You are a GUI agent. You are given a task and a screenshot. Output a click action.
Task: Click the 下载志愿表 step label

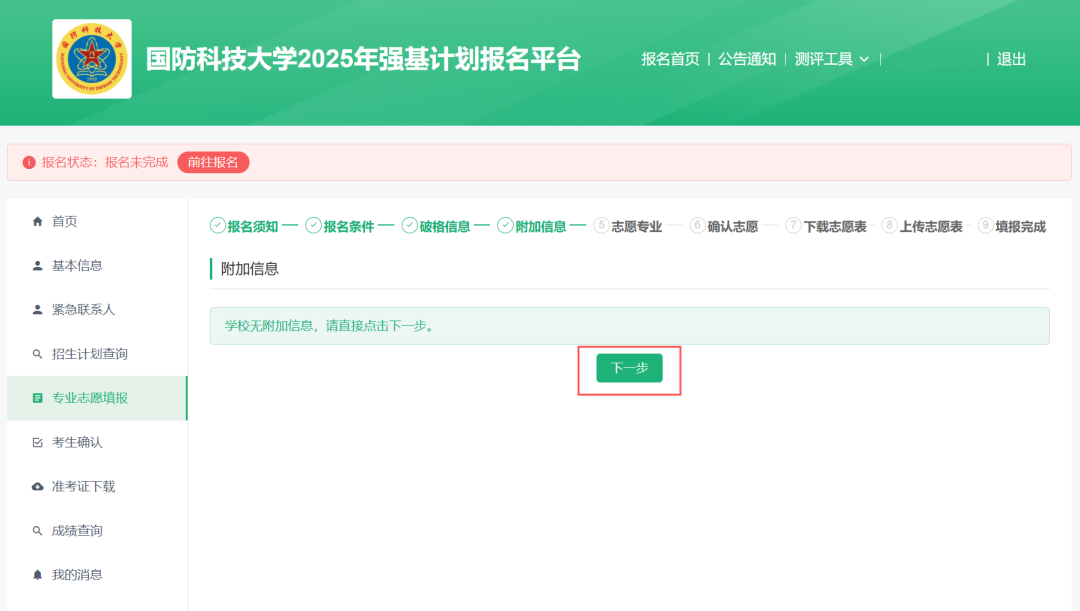pos(835,227)
